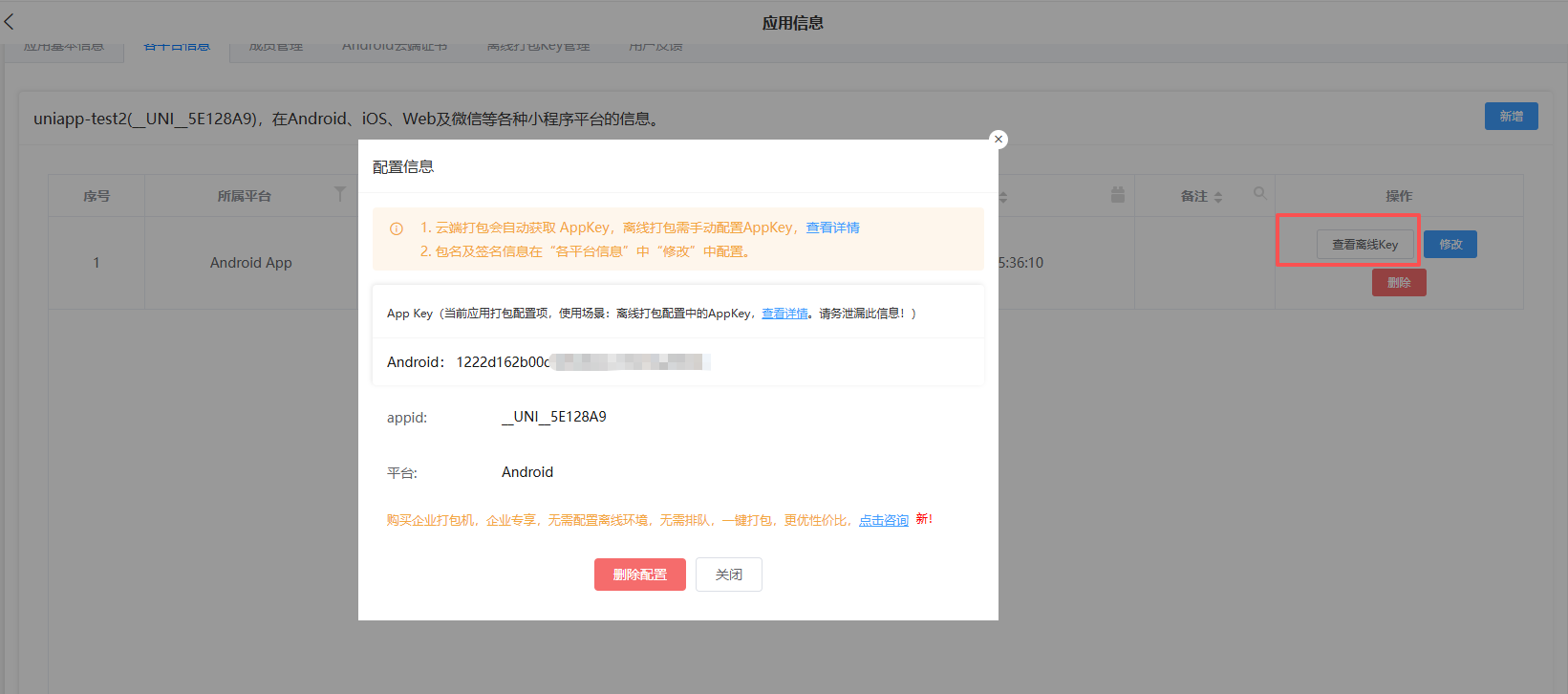Viewport: 1568px width, 694px height.
Task: Click the appid value _UNI__5E128A9 in dialog
Action: [x=554, y=417]
